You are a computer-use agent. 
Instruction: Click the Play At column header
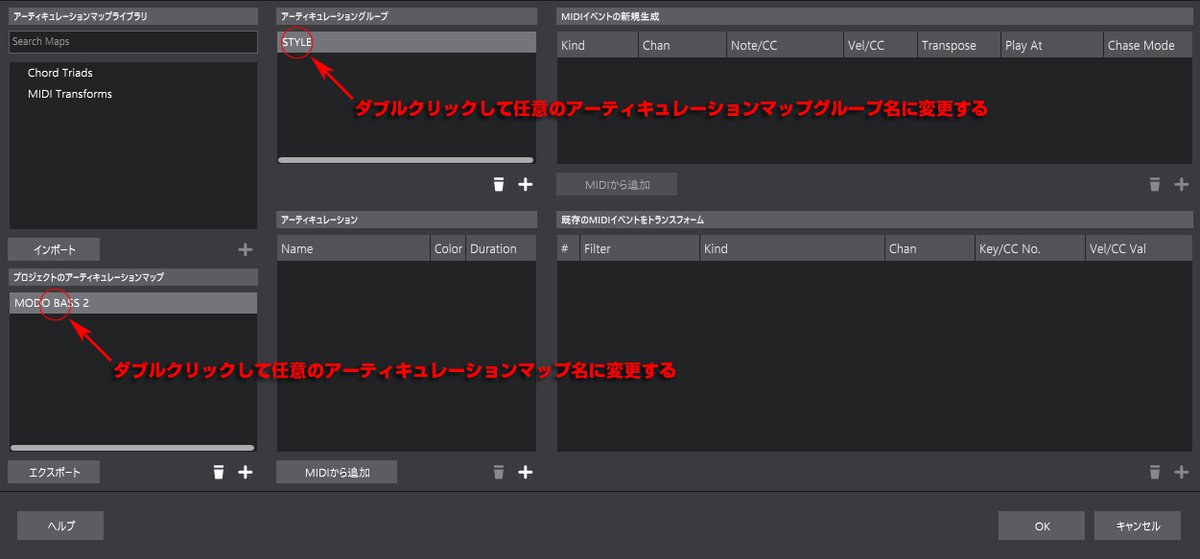pos(1052,45)
